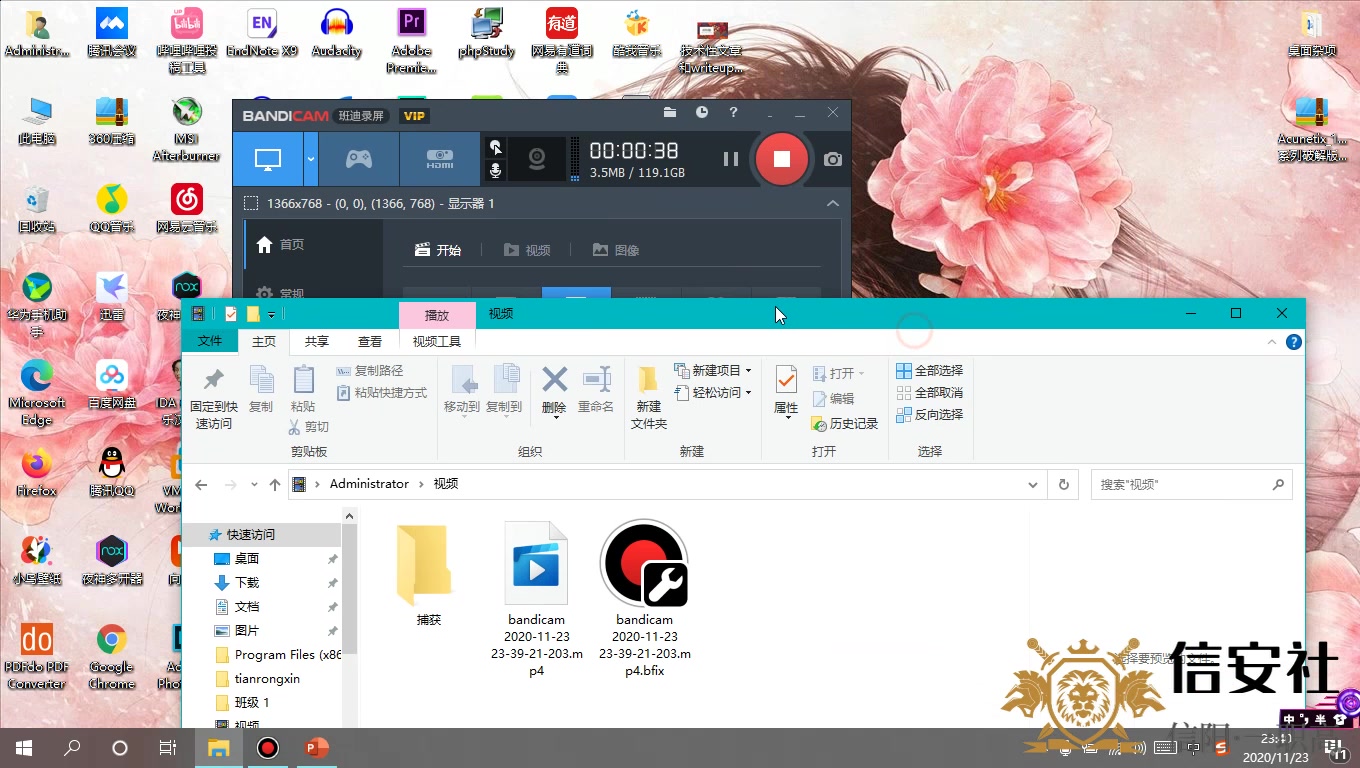The image size is (1360, 768).
Task: Open Windows Start menu
Action: (24, 748)
